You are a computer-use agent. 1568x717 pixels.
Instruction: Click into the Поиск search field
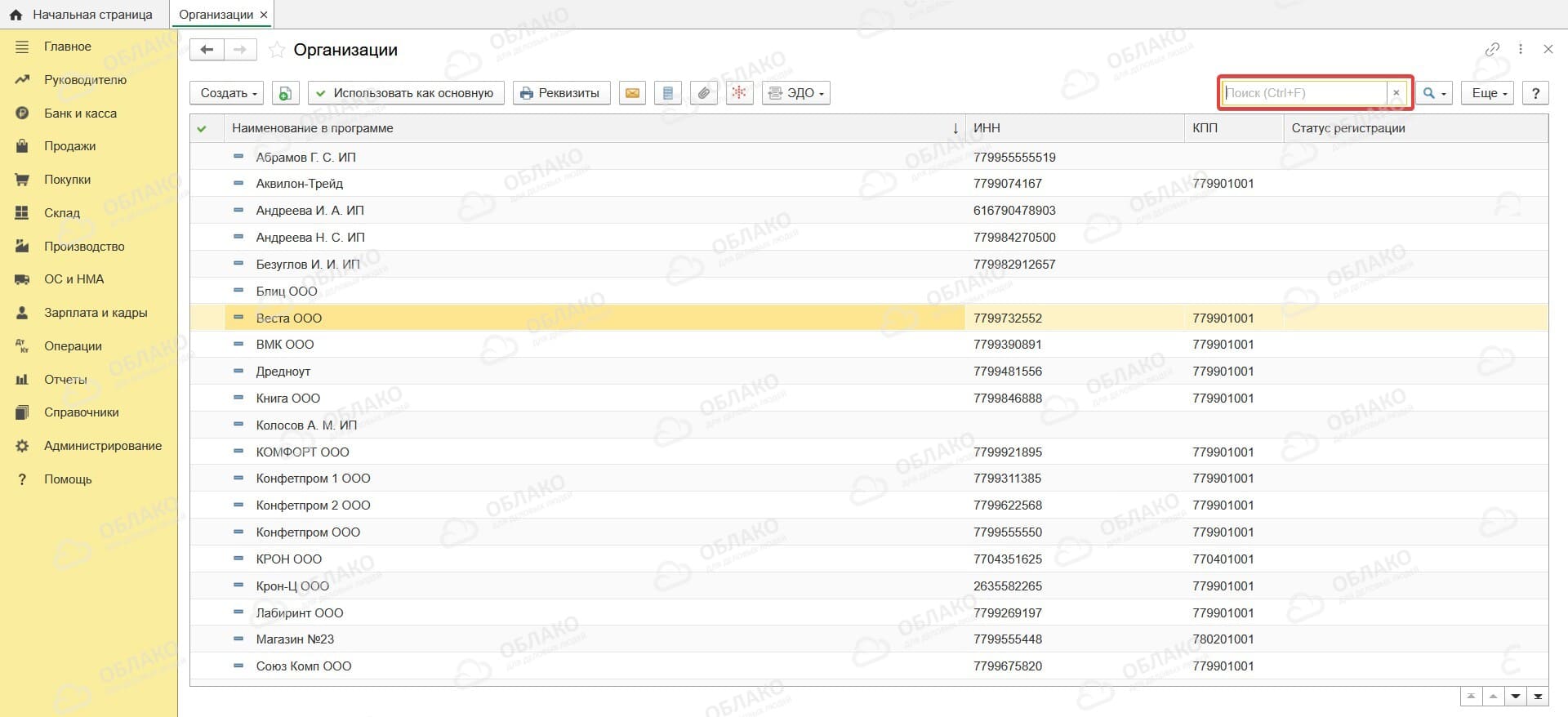pyautogui.click(x=1304, y=93)
